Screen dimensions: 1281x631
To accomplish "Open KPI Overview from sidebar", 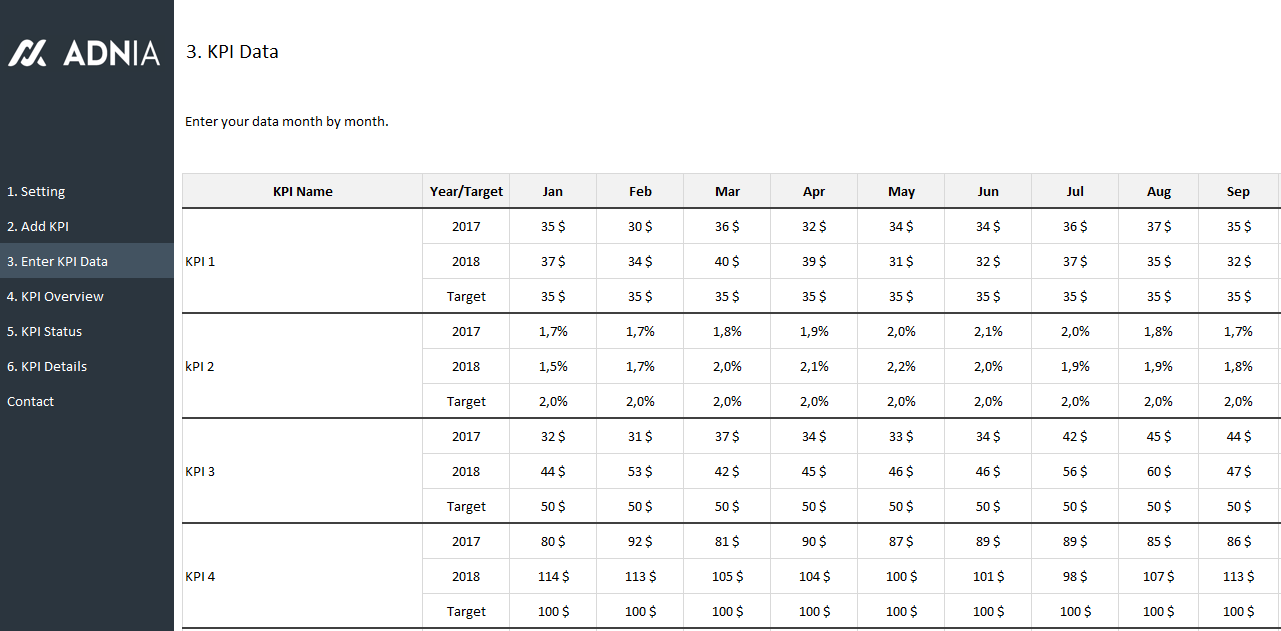I will [55, 297].
